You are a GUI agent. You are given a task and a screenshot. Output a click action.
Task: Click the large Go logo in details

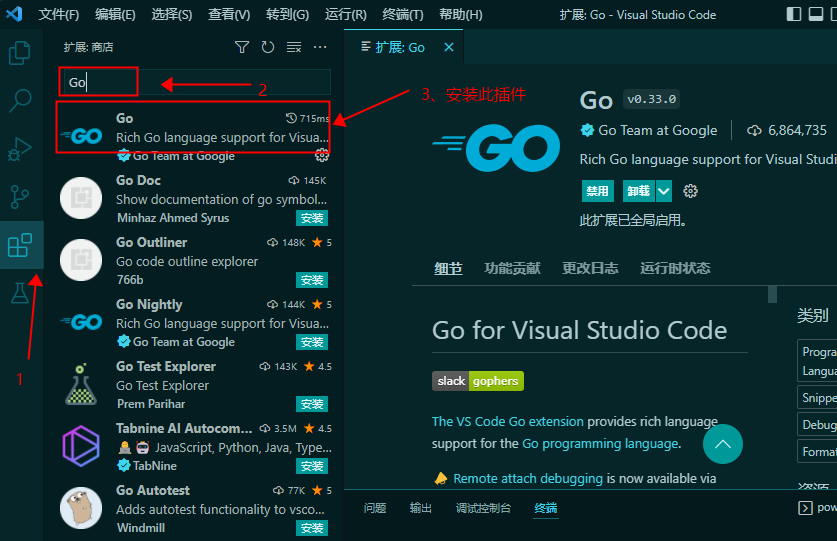496,148
